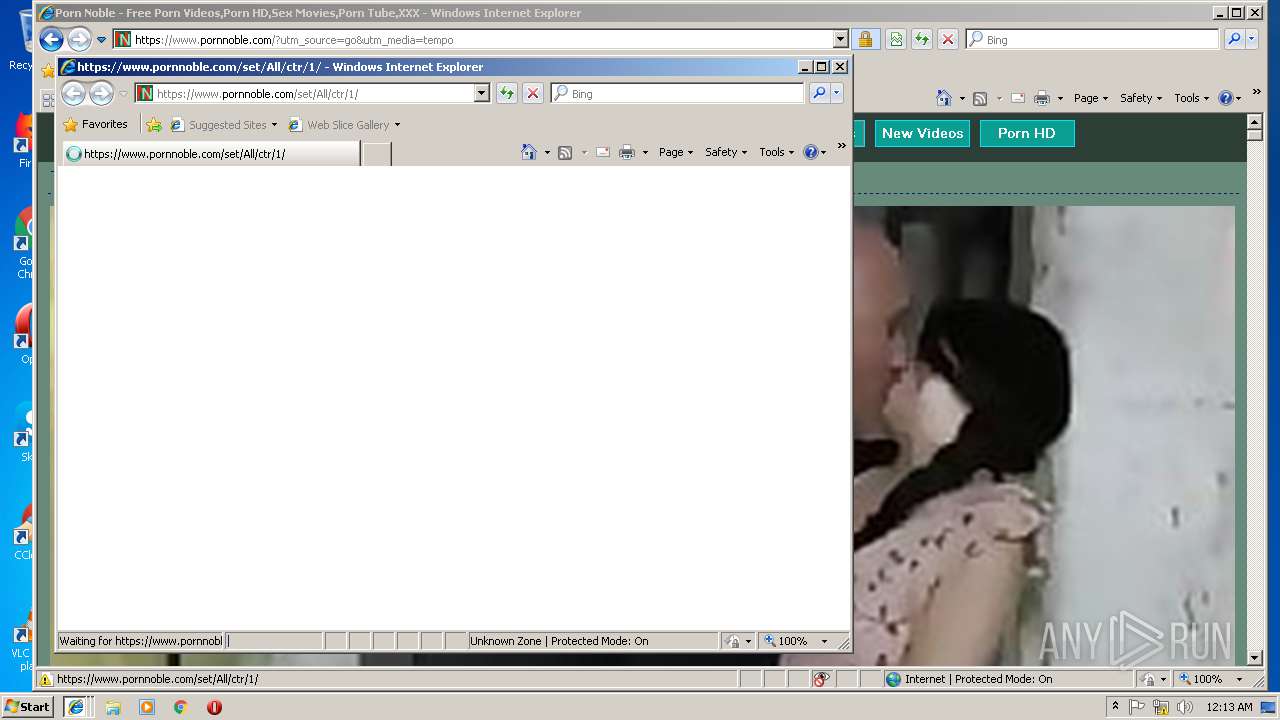Click the Home icon in front window

529,152
